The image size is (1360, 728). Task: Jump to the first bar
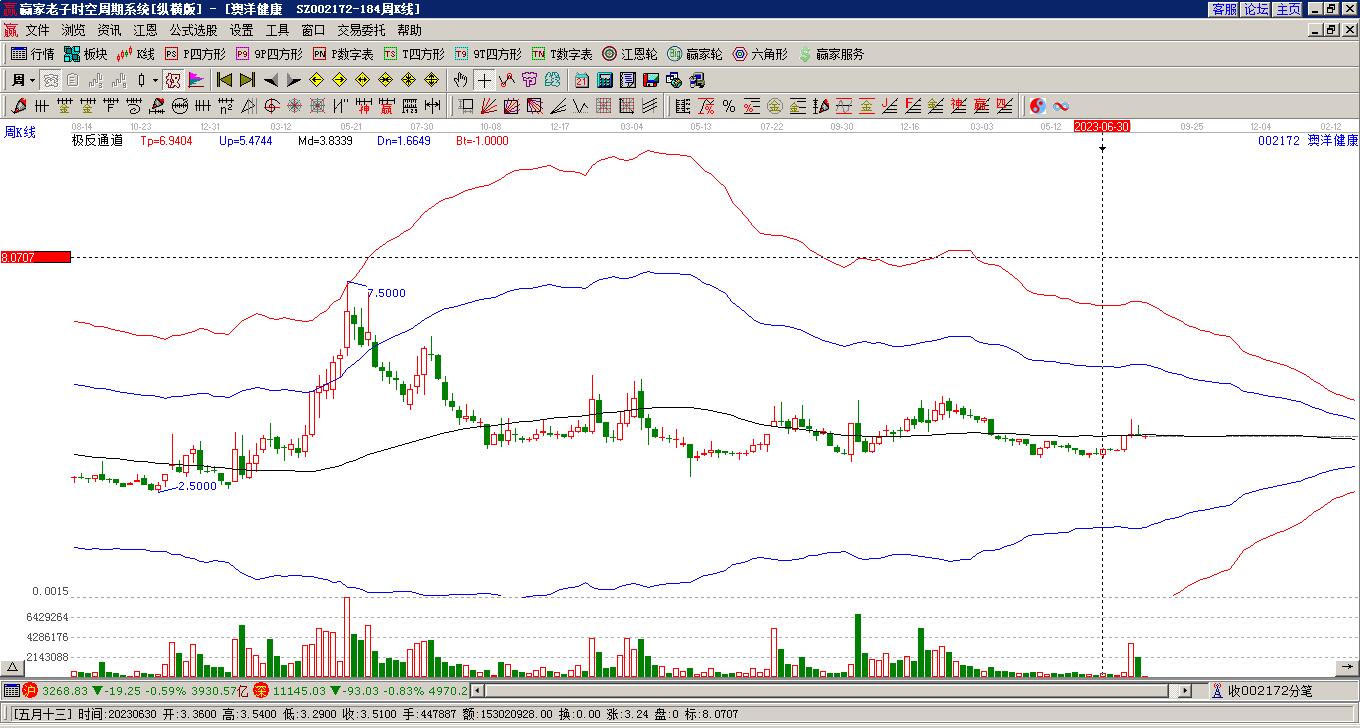coord(225,80)
